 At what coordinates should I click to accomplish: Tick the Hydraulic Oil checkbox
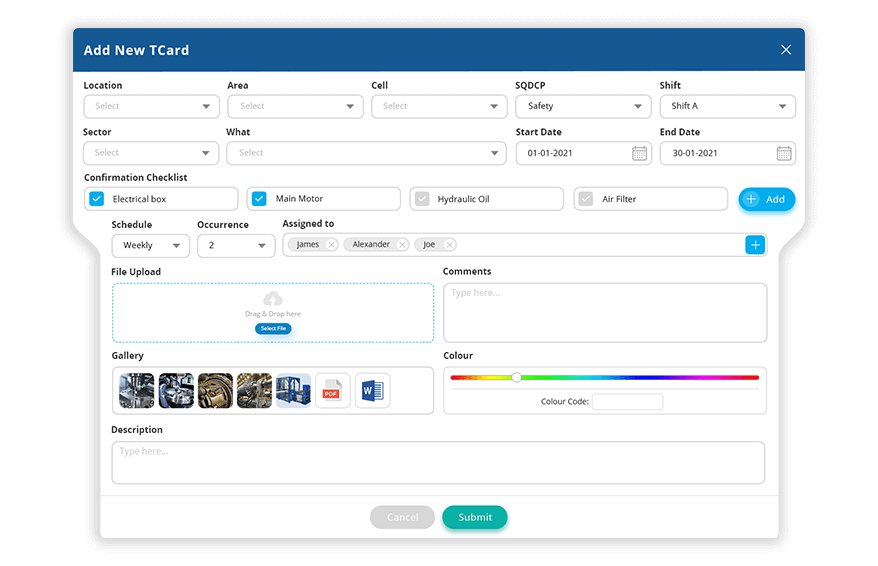point(421,199)
